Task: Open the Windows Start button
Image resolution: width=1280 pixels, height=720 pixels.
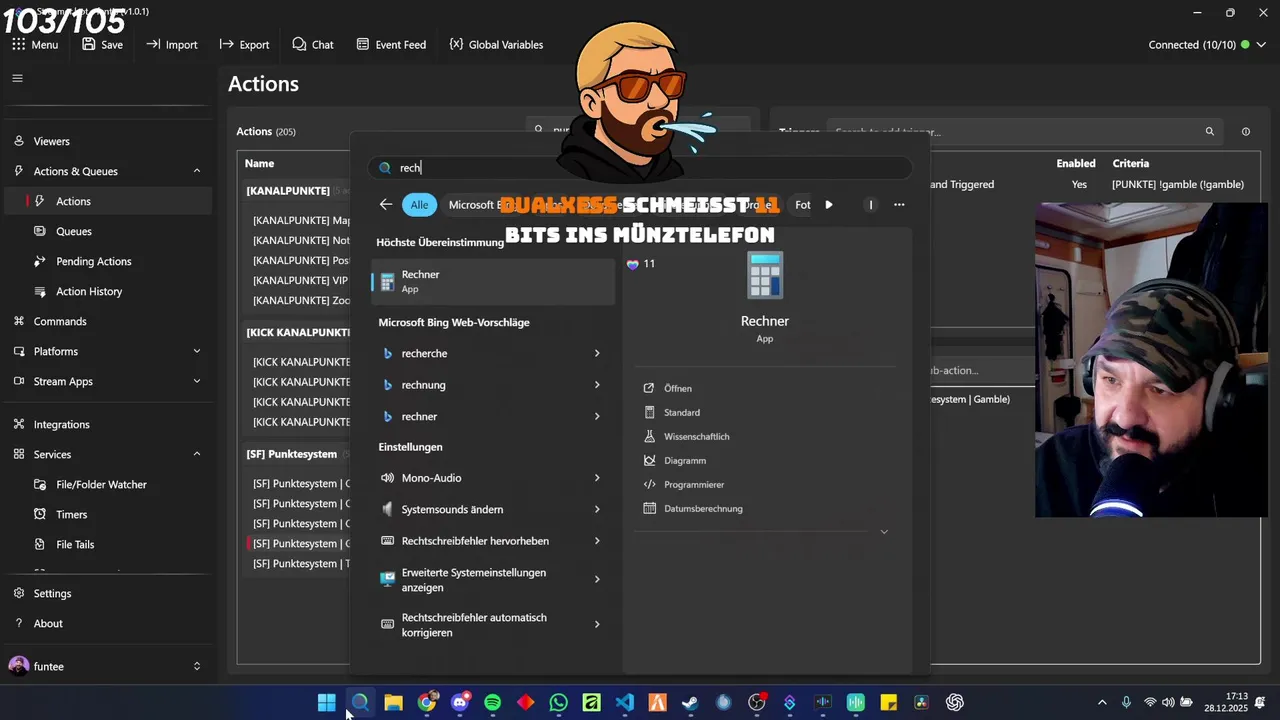Action: [x=327, y=703]
